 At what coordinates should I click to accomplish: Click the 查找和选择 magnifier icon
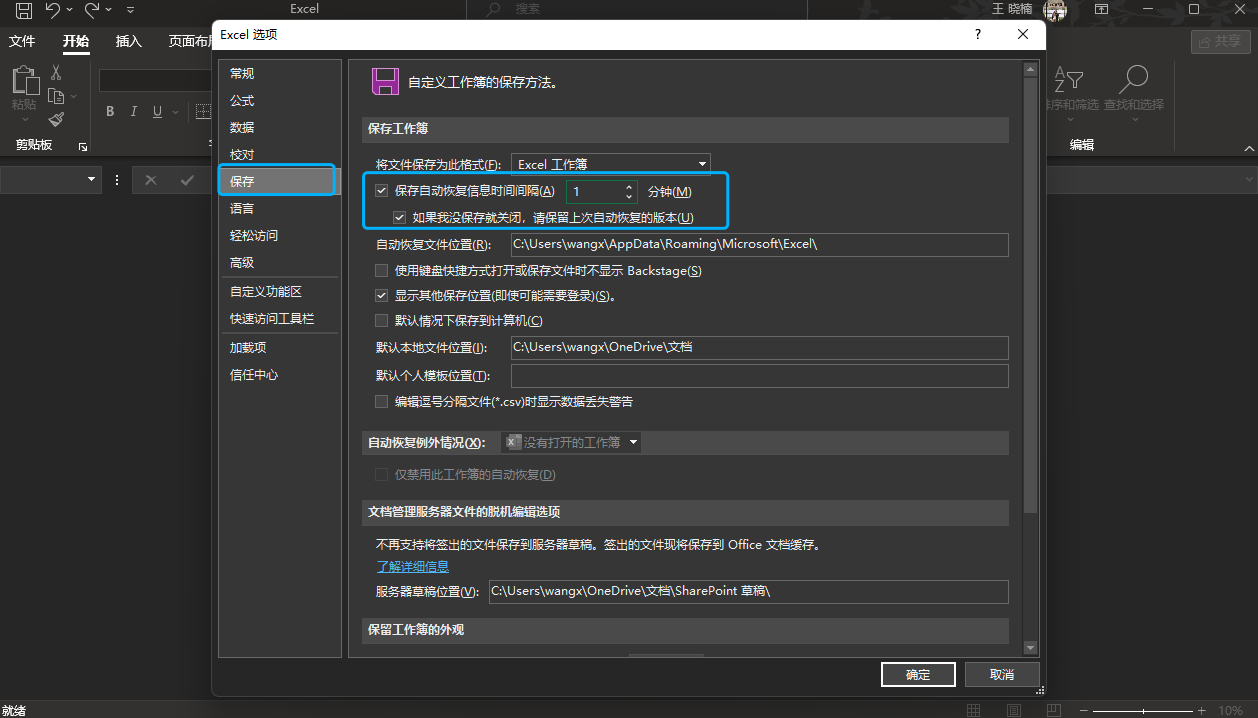pos(1134,79)
